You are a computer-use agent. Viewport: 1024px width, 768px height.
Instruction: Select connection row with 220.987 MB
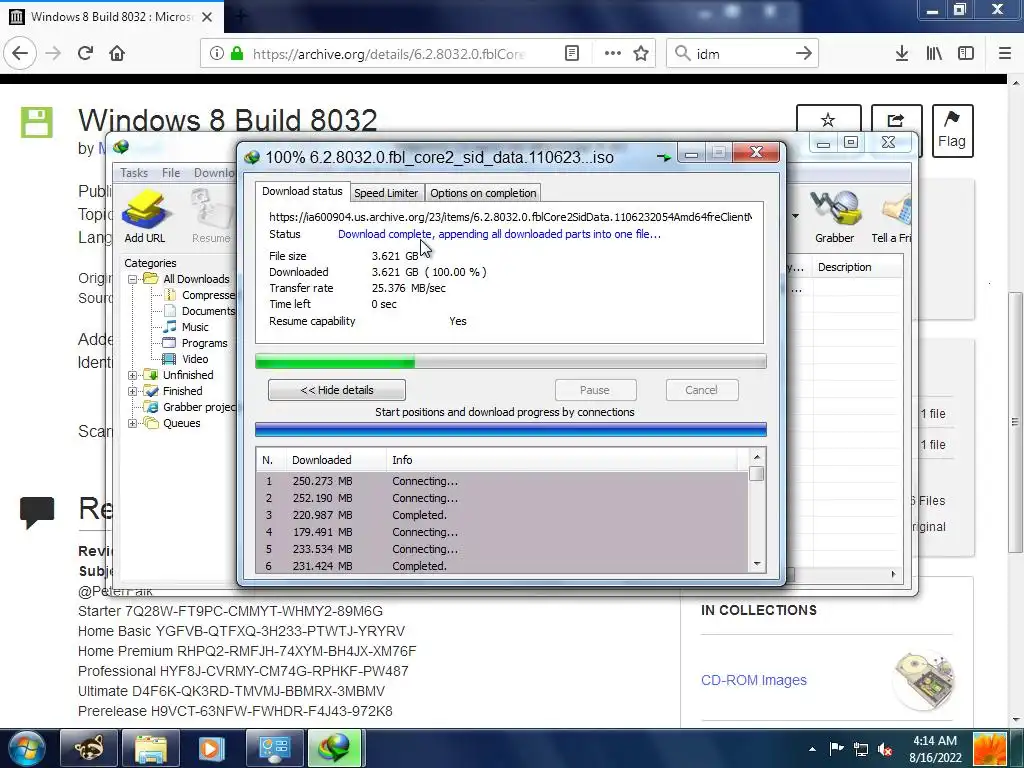coord(502,515)
